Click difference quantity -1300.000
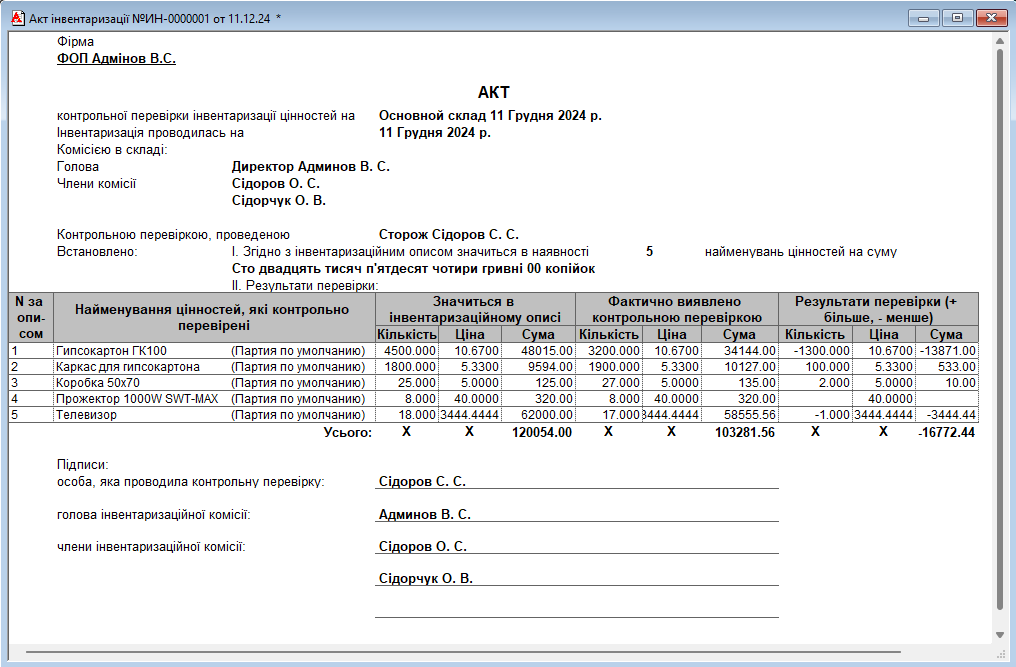The image size is (1016, 667). pos(815,351)
